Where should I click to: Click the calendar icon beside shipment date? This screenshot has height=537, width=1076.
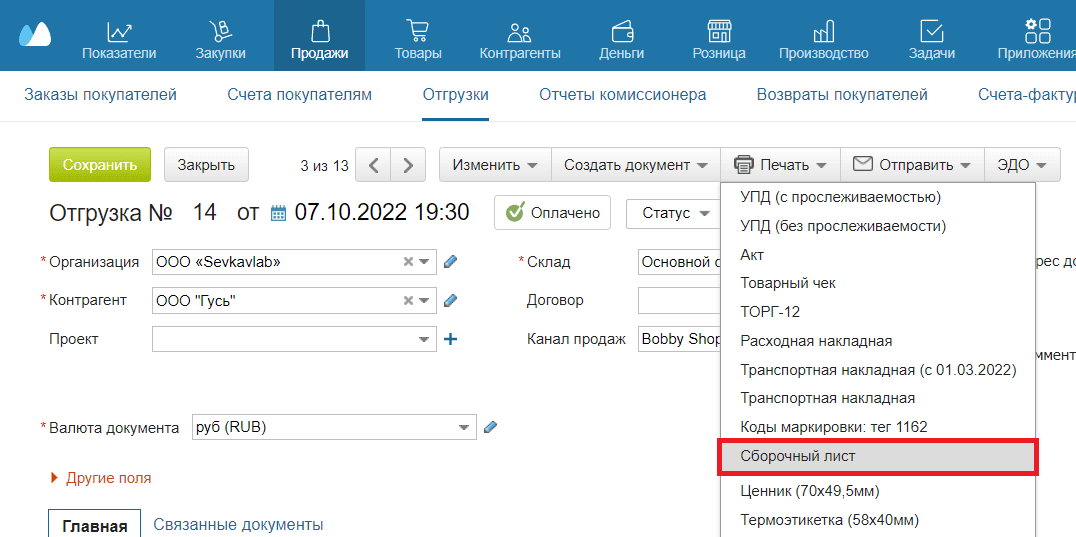(x=278, y=213)
